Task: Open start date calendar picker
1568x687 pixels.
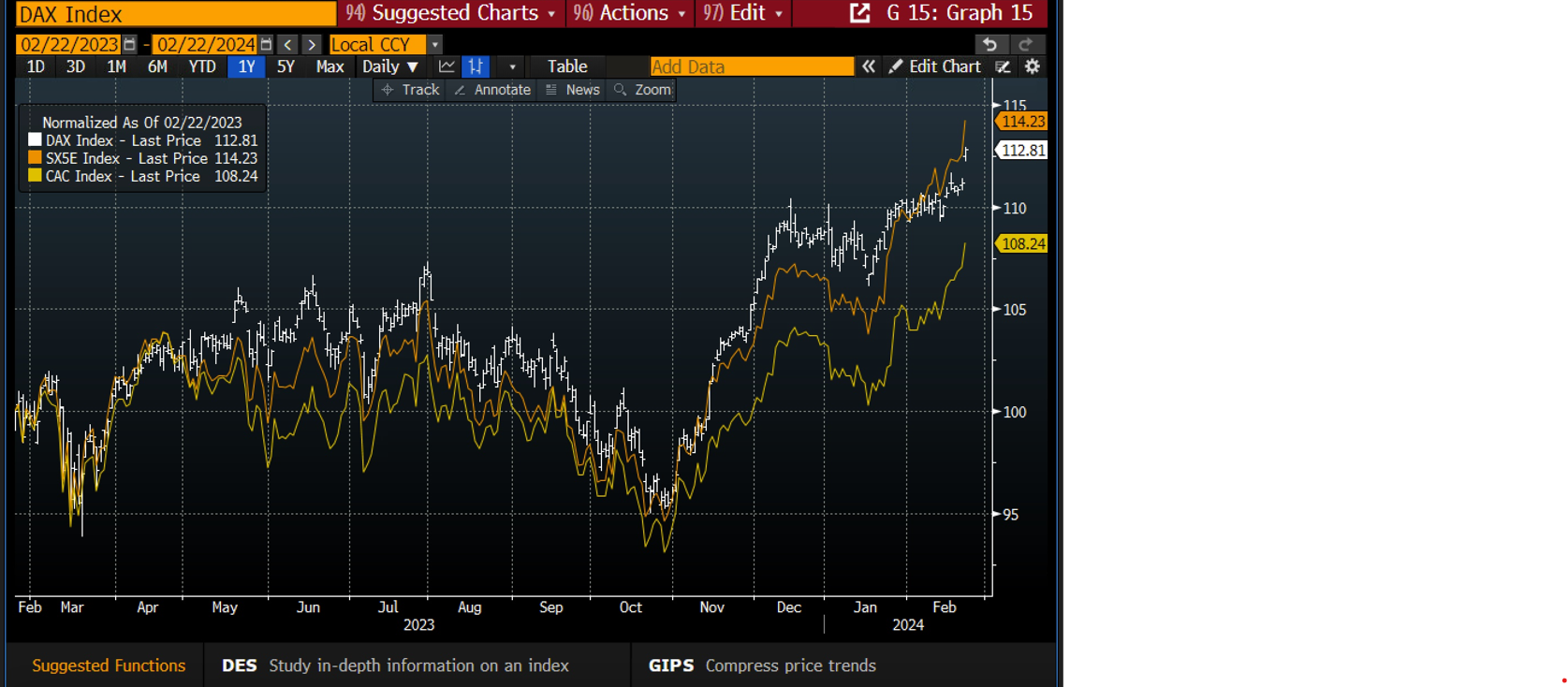Action: tap(130, 44)
